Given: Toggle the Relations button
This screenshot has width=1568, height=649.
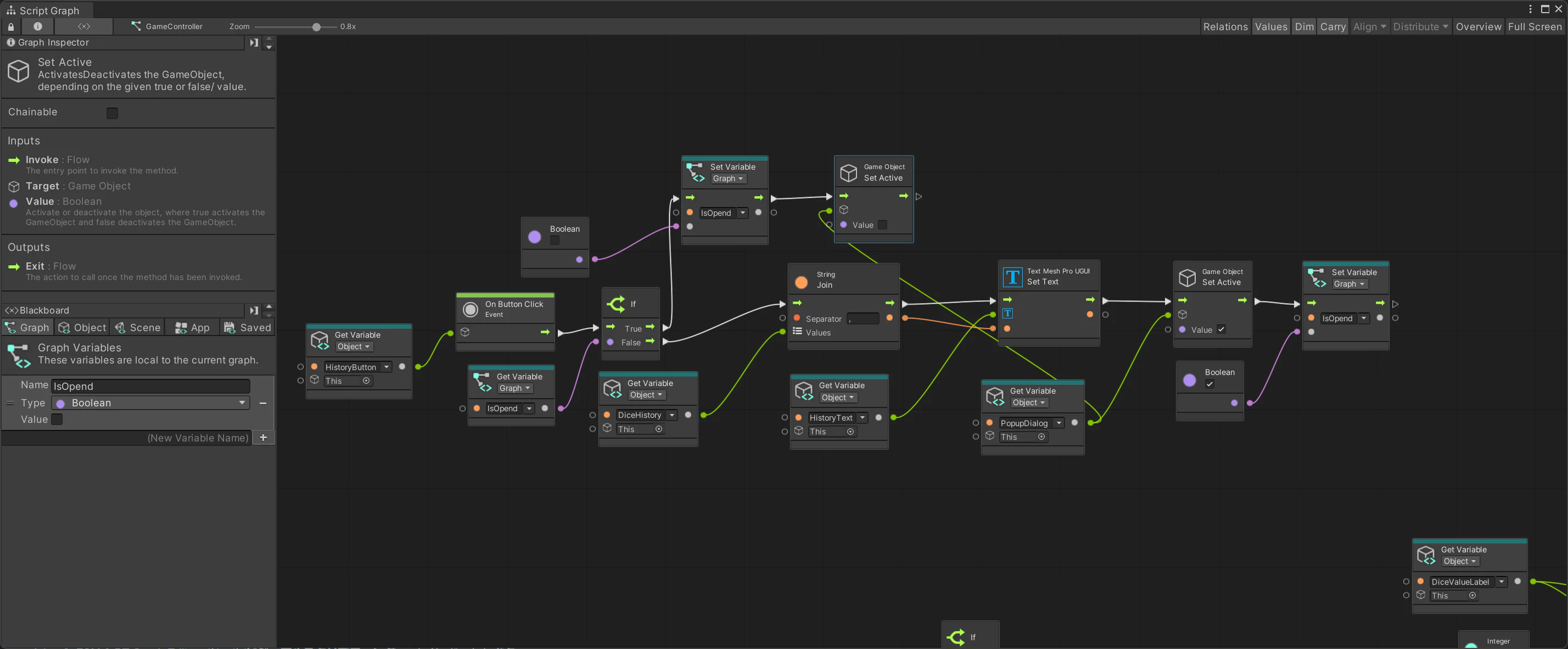Looking at the screenshot, I should (x=1225, y=27).
